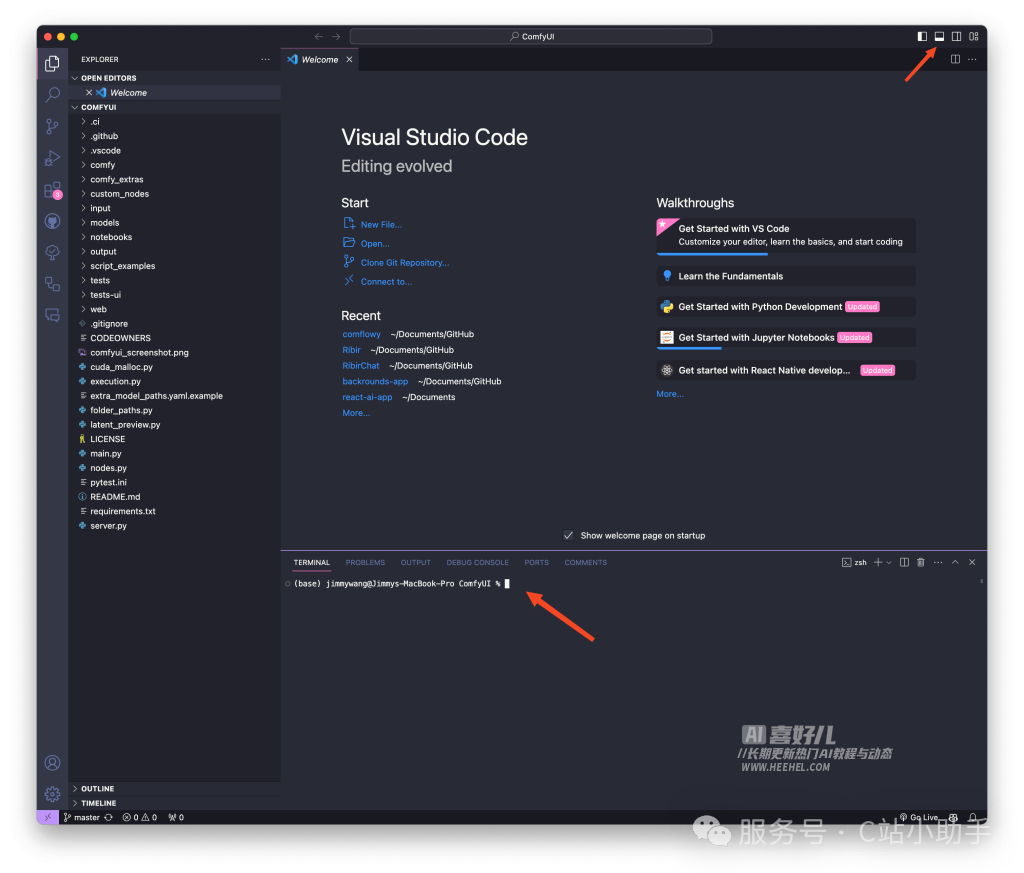Click the Connect to... link

pos(386,281)
